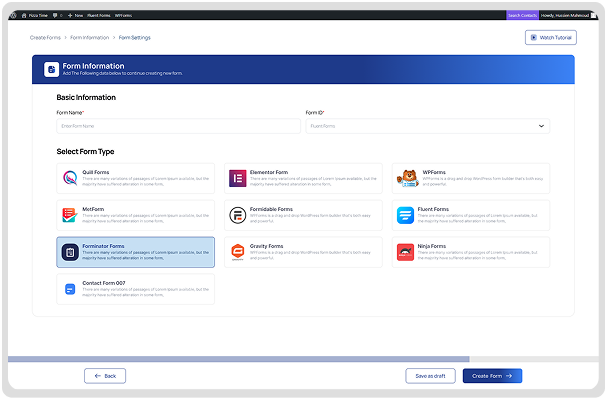Select the Quill Forms logo icon
607x400 pixels.
coord(70,178)
